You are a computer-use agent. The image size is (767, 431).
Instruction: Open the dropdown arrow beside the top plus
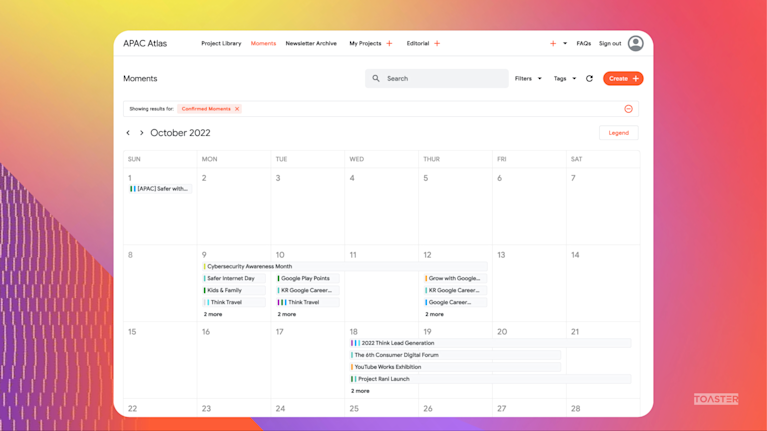[x=565, y=44]
